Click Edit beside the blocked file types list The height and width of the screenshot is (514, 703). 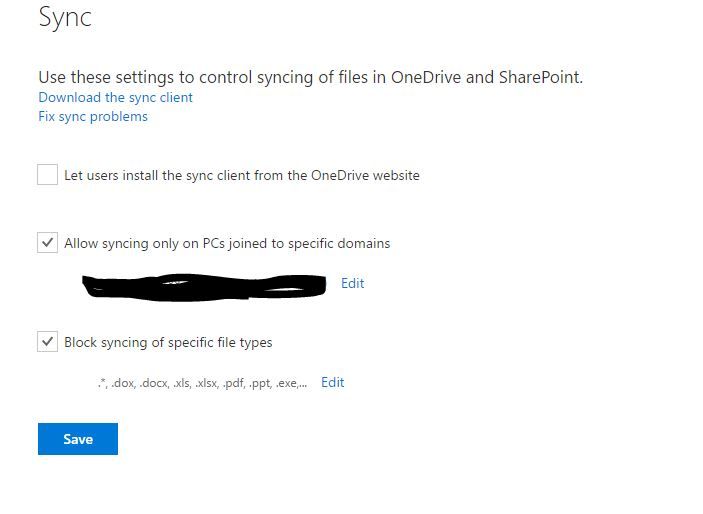pos(333,383)
